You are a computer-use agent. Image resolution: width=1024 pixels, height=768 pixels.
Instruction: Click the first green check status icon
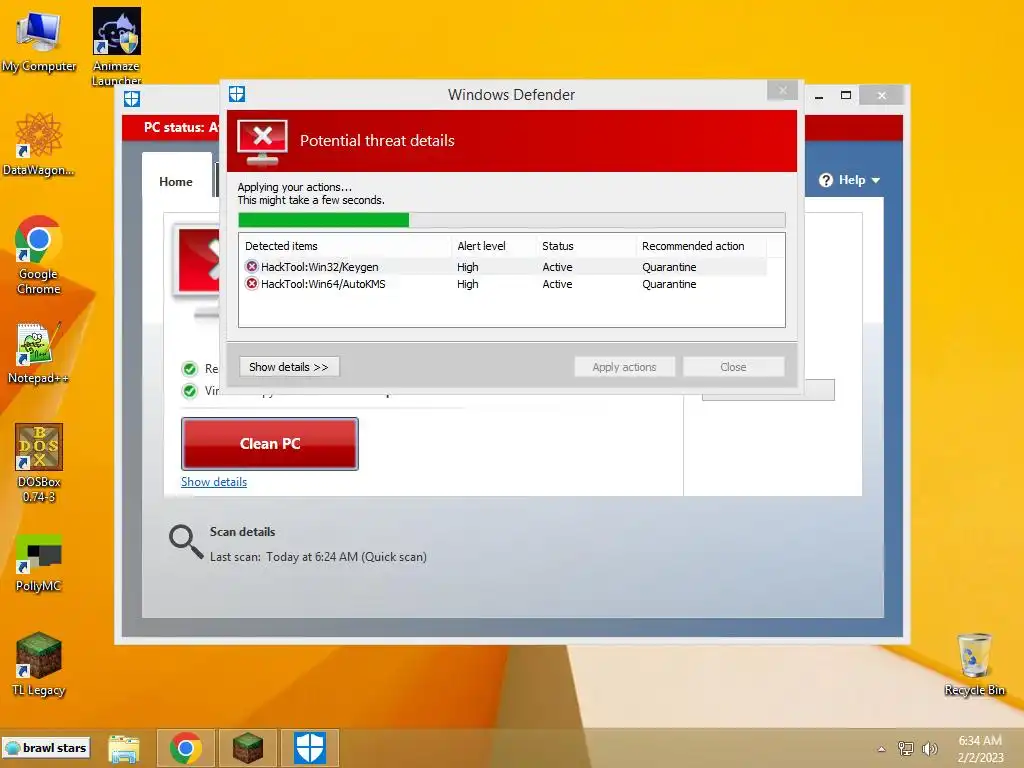pos(190,369)
